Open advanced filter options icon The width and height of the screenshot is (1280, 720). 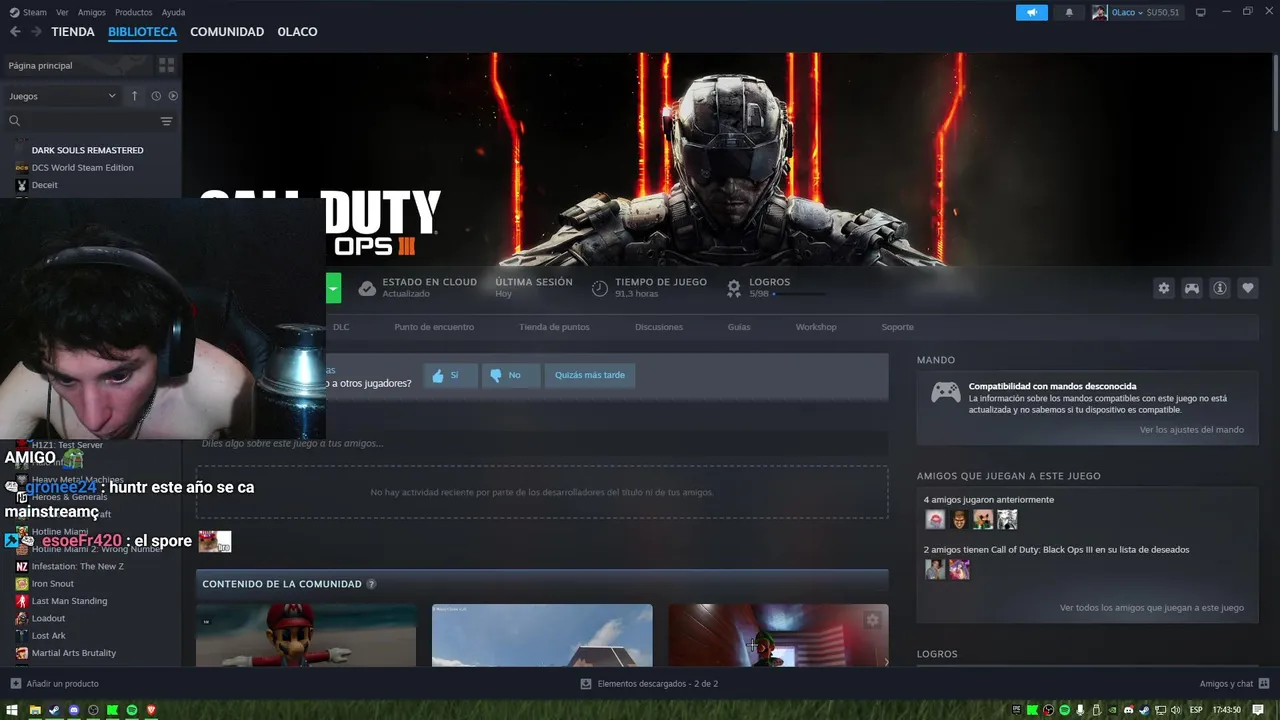(166, 121)
